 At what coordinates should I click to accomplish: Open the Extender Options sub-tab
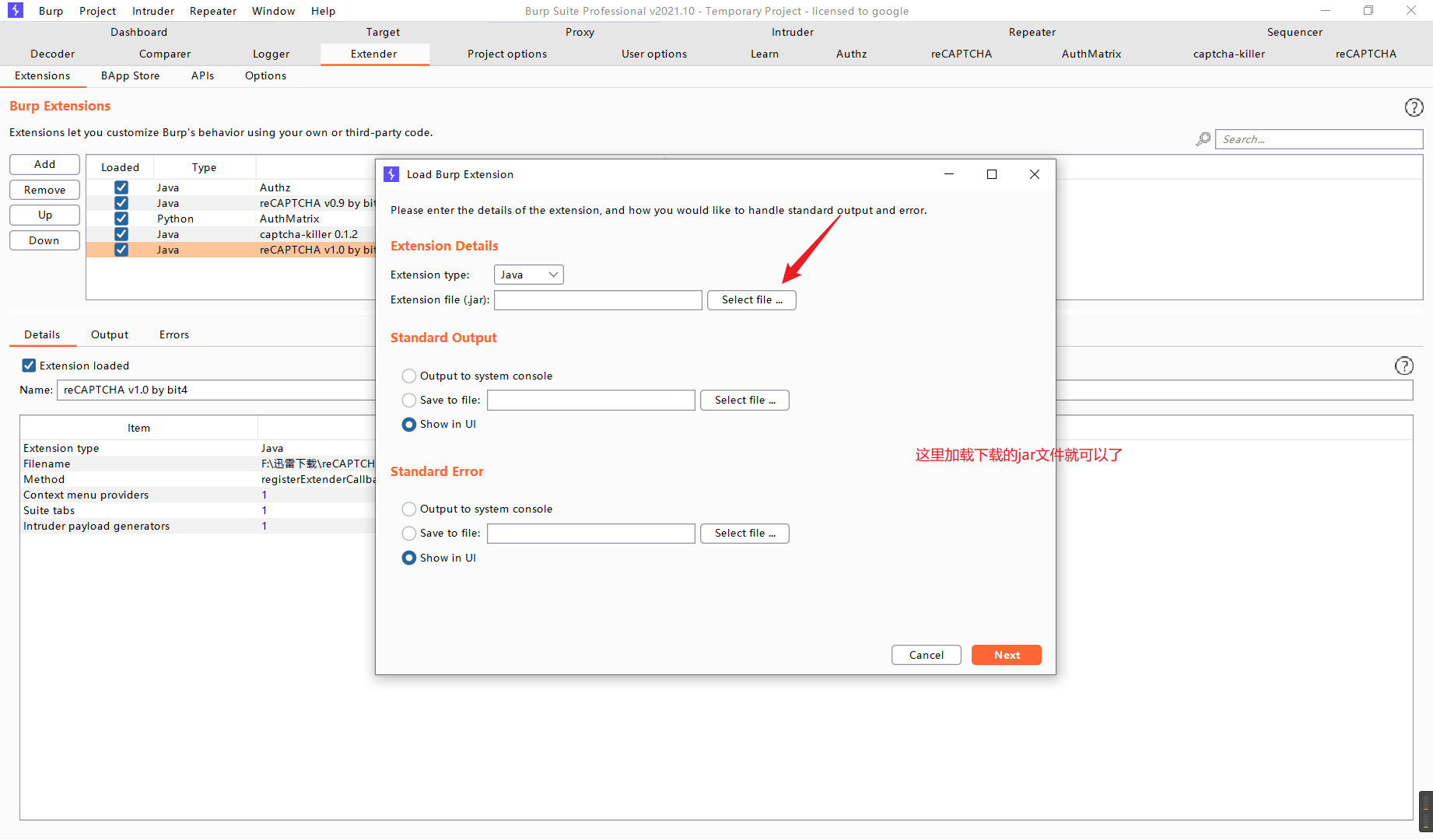pyautogui.click(x=266, y=75)
